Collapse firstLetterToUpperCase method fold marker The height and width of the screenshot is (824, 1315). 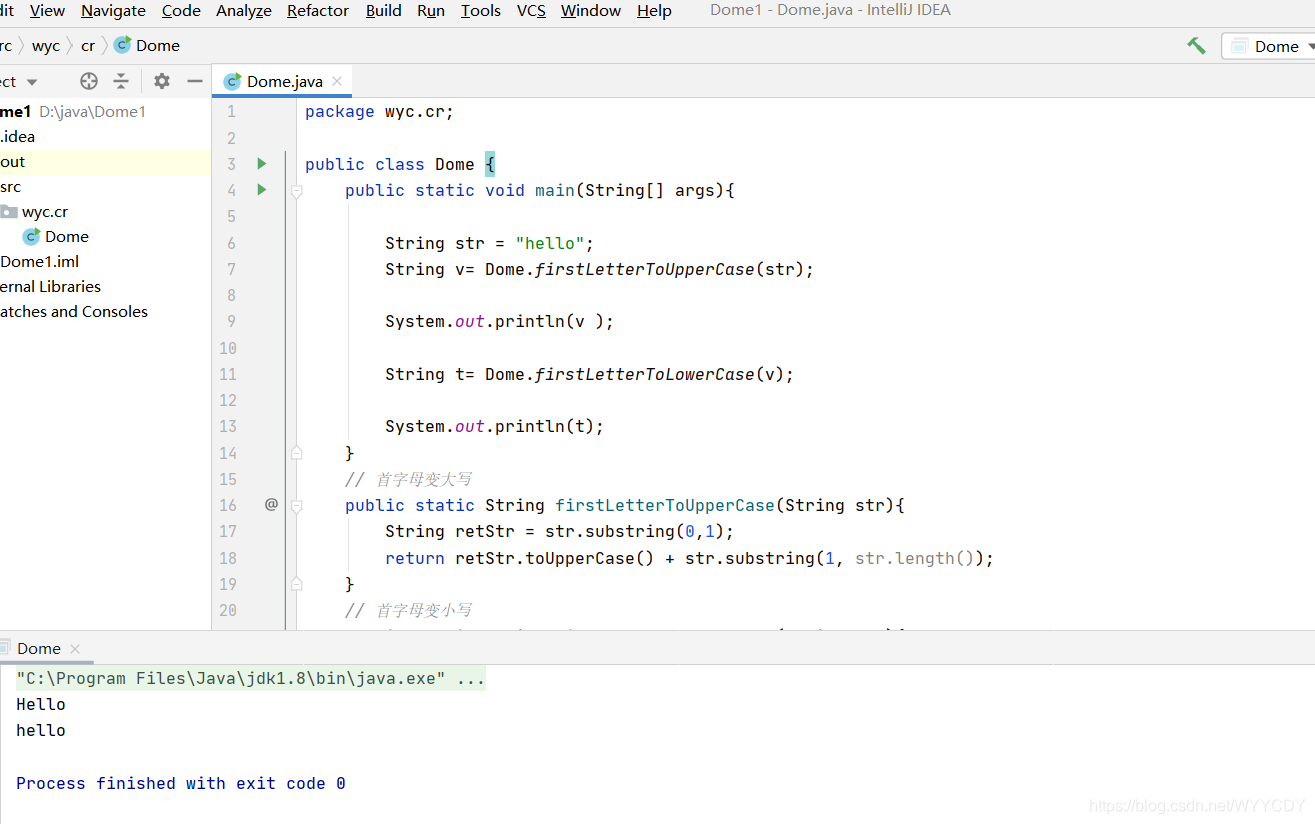[x=296, y=506]
